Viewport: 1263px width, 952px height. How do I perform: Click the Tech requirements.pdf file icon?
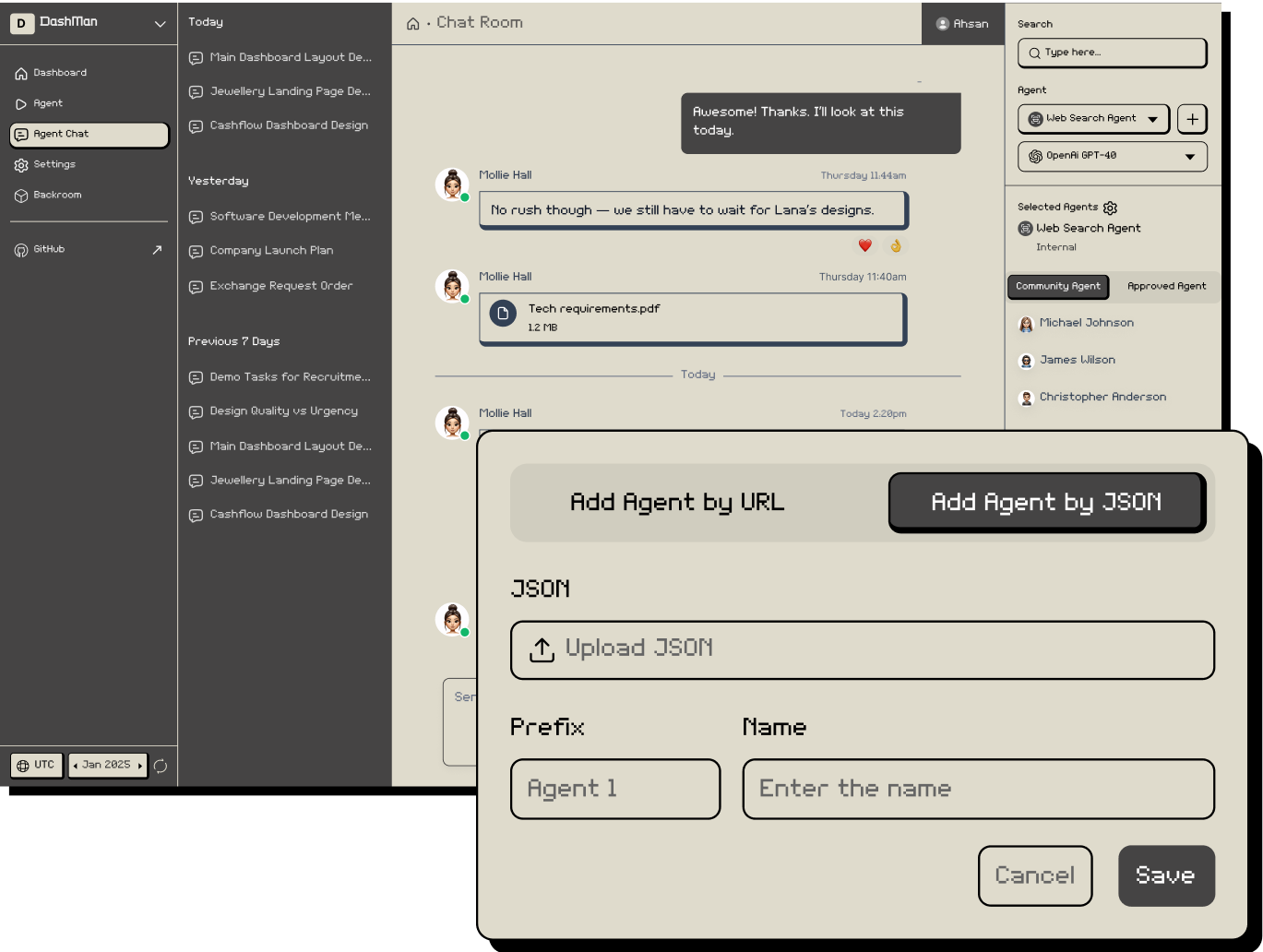tap(503, 314)
